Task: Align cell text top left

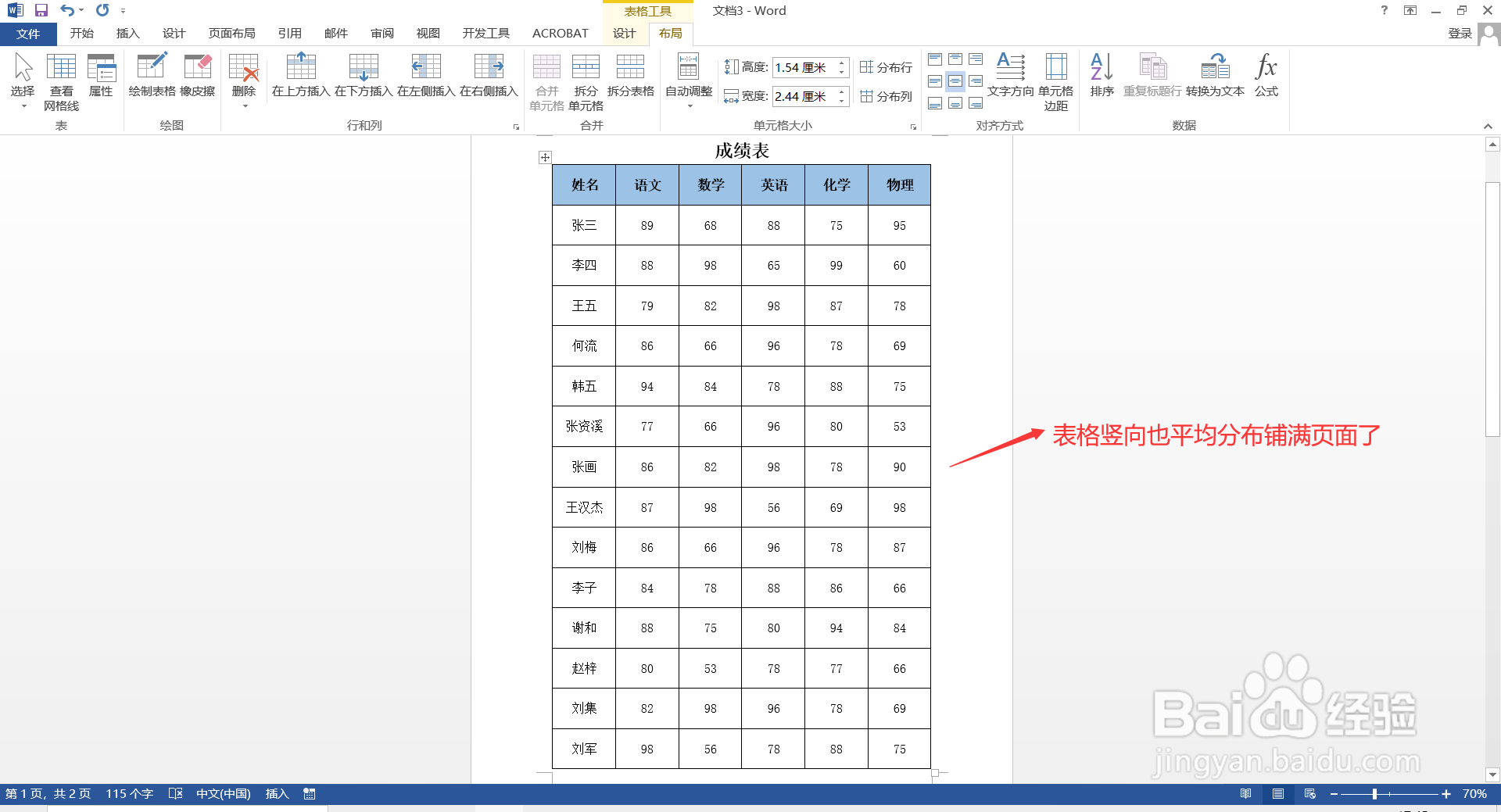Action: [x=935, y=59]
